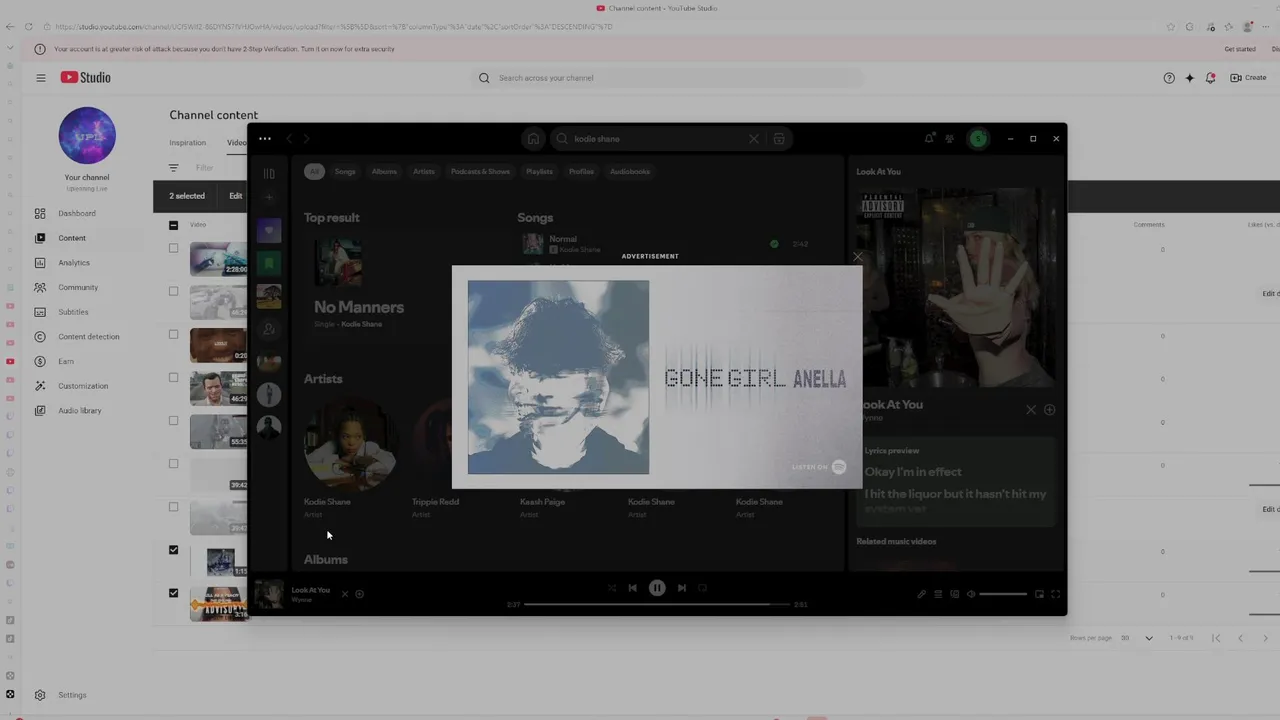Uncheck the last selected video checkbox
Viewport: 1280px width, 720px height.
point(173,593)
